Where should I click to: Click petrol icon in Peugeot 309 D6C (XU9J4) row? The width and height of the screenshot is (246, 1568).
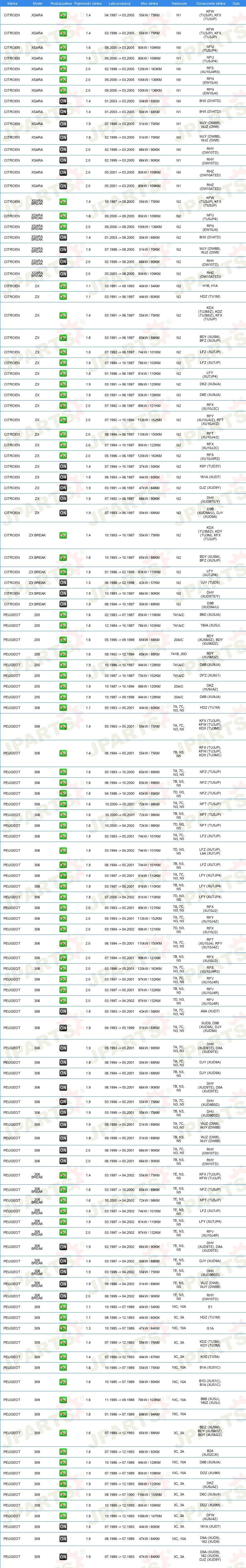pyautogui.click(x=63, y=1495)
